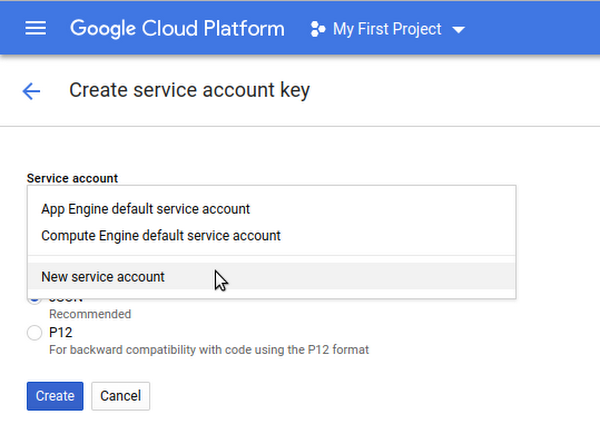Click the 'Recommended' hint text
This screenshot has height=424, width=600.
(90, 314)
